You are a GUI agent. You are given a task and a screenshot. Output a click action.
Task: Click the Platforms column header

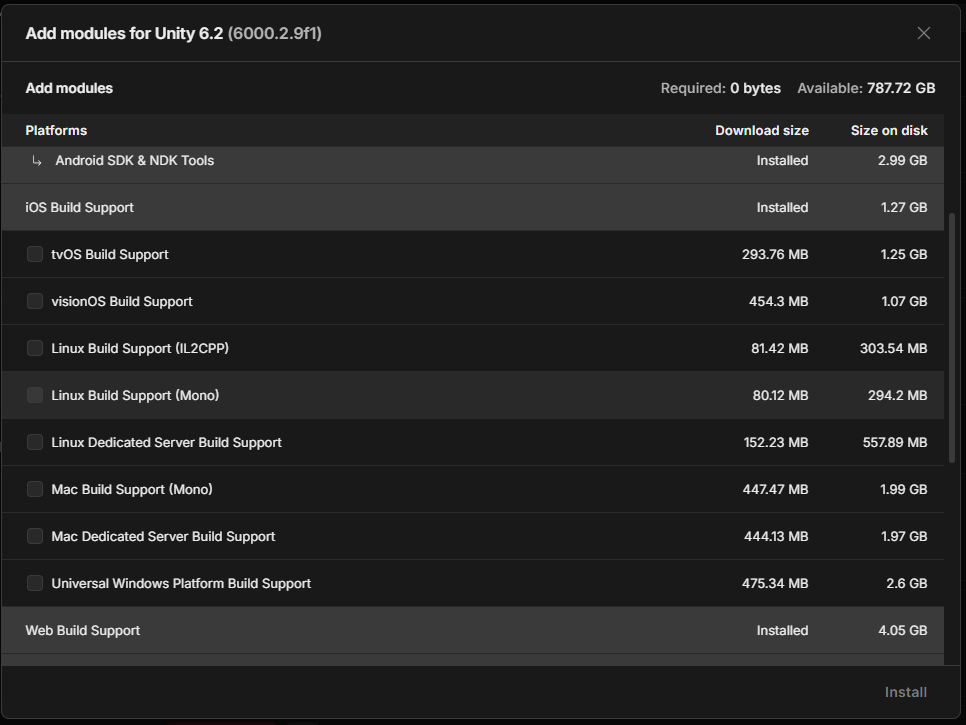pyautogui.click(x=56, y=130)
